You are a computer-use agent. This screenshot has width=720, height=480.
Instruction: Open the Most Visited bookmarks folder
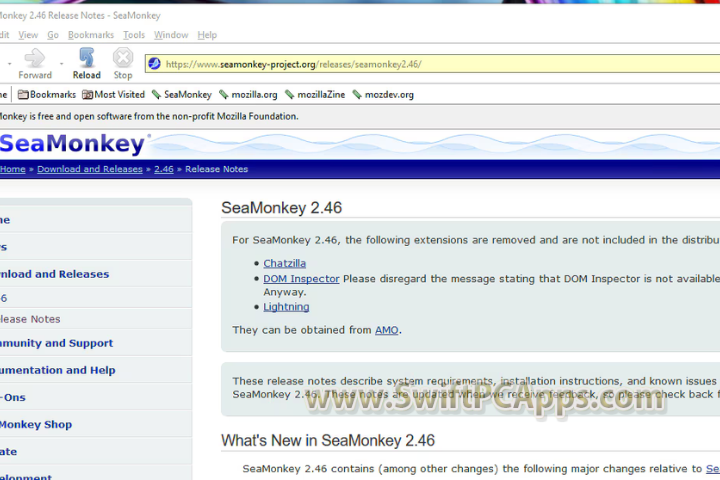click(x=113, y=95)
